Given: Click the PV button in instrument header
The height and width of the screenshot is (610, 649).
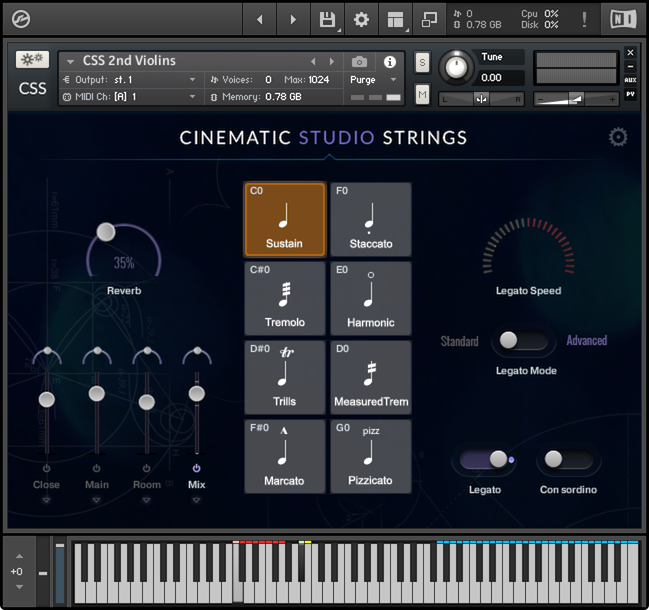Looking at the screenshot, I should [x=630, y=94].
